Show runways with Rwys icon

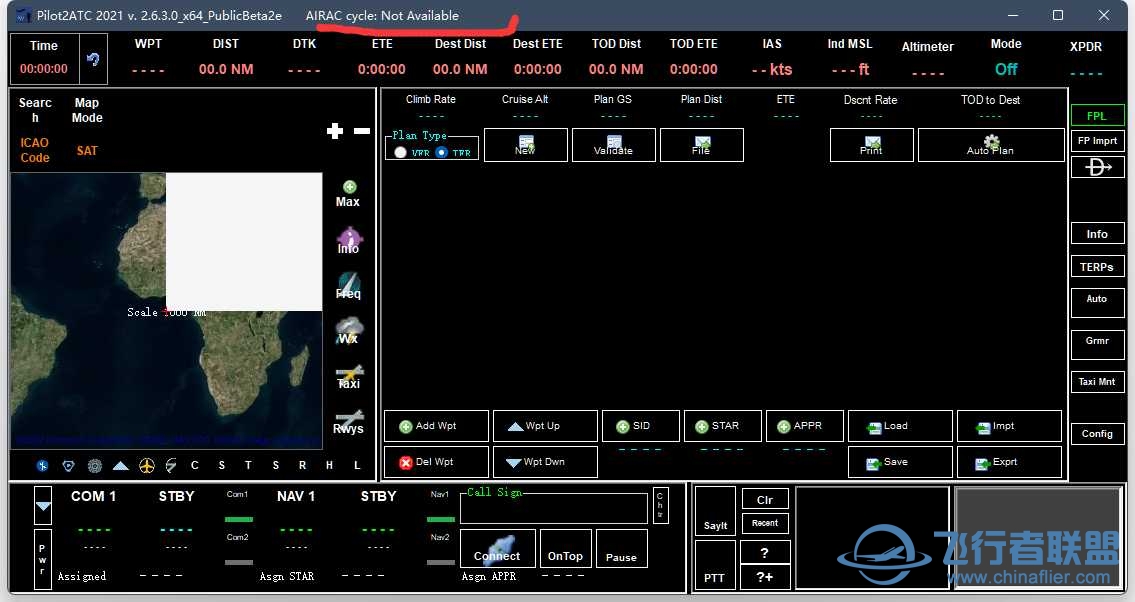pyautogui.click(x=348, y=421)
